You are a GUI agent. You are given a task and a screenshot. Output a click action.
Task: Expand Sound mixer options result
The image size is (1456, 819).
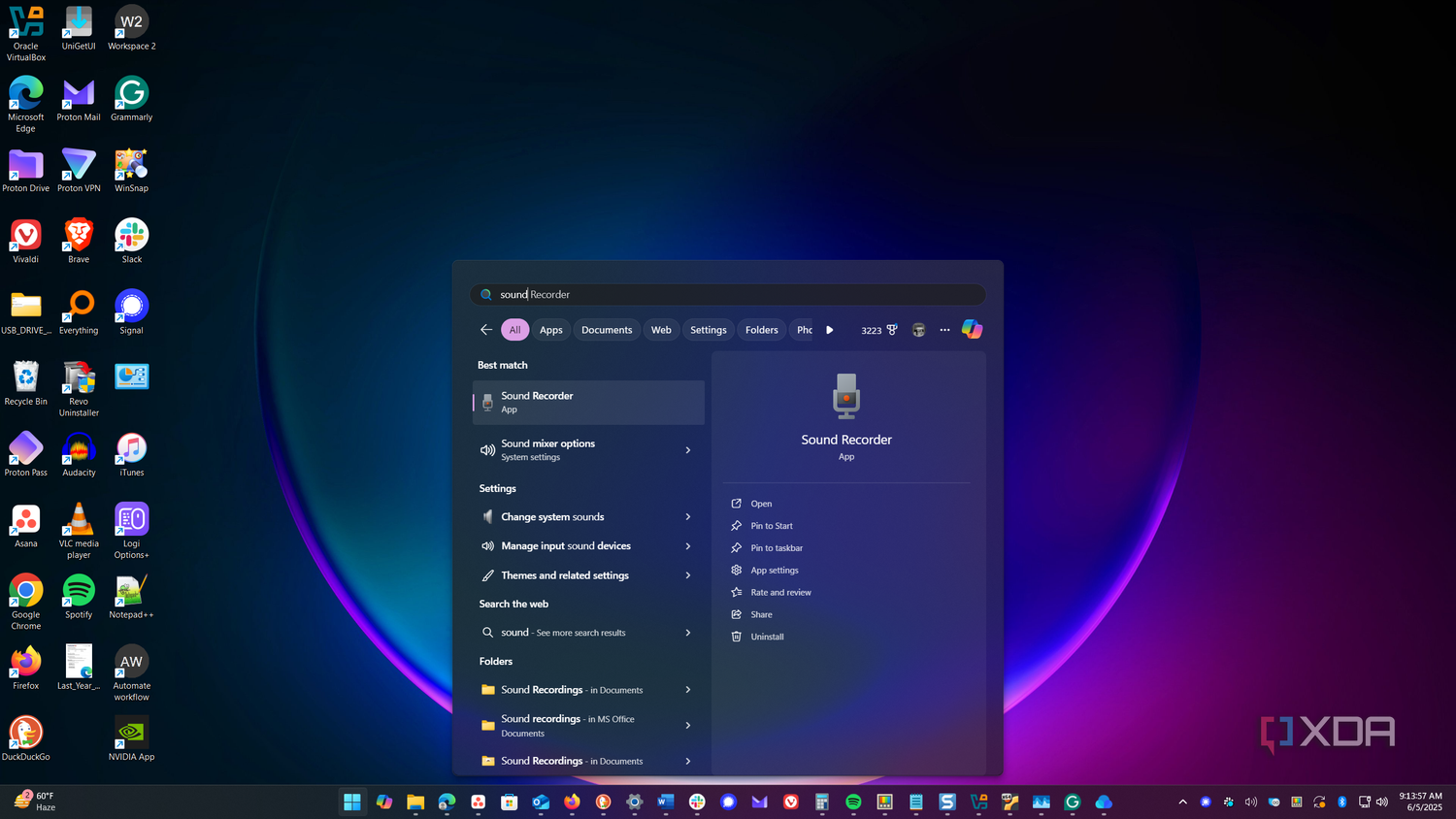[688, 450]
